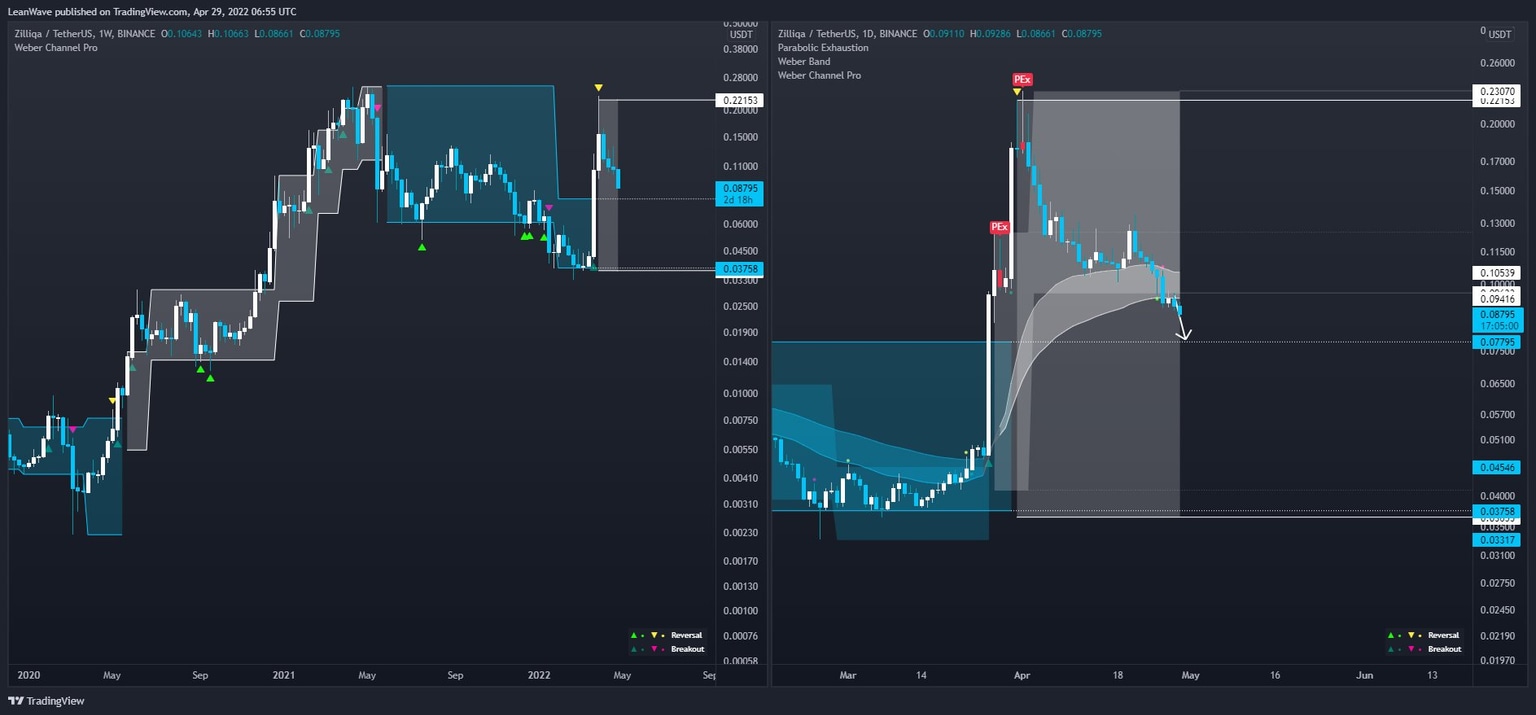Click the 0.22153 price label on weekly chart
This screenshot has height=715, width=1536.
pyautogui.click(x=740, y=100)
